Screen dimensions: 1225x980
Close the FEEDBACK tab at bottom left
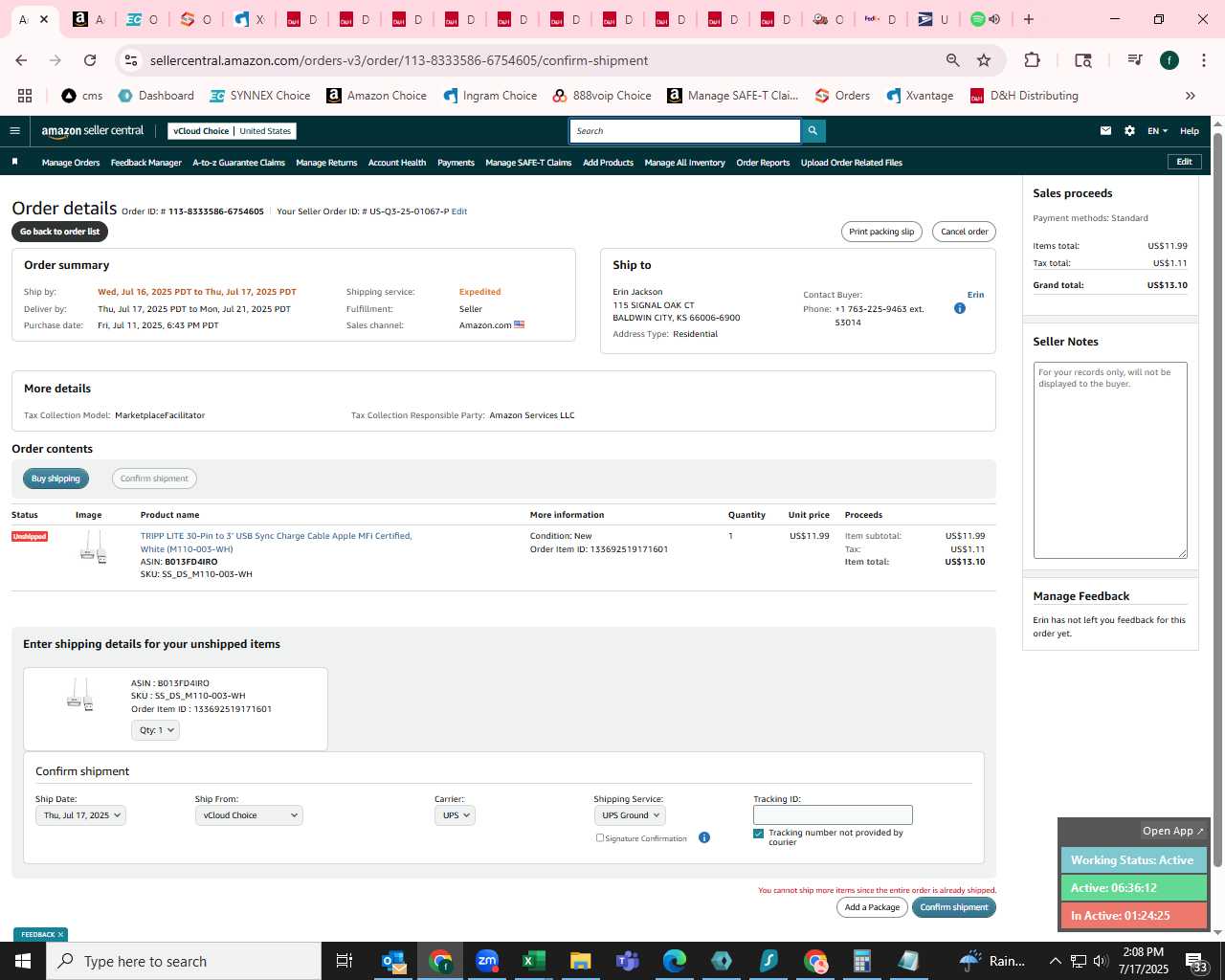click(60, 935)
